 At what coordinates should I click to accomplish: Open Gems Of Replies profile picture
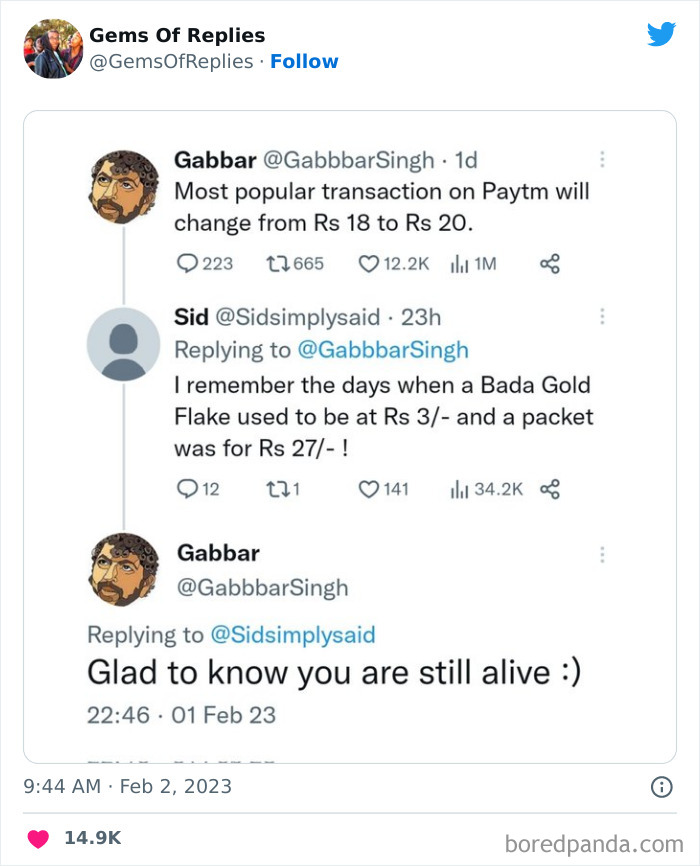(x=53, y=48)
